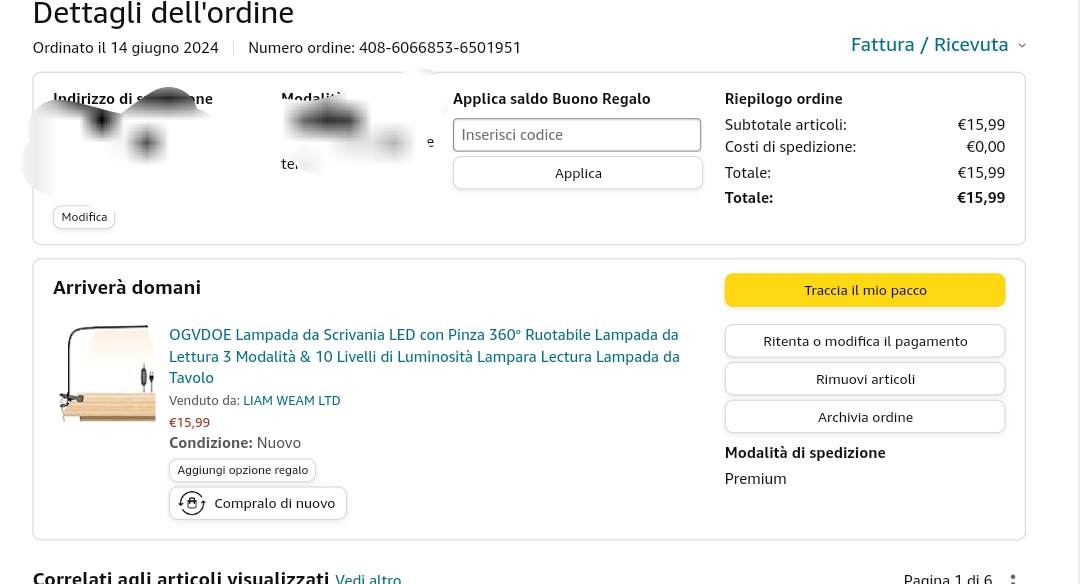Click the Pagina 1 di 6 indicator
Viewport: 1080px width, 584px height.
[947, 579]
